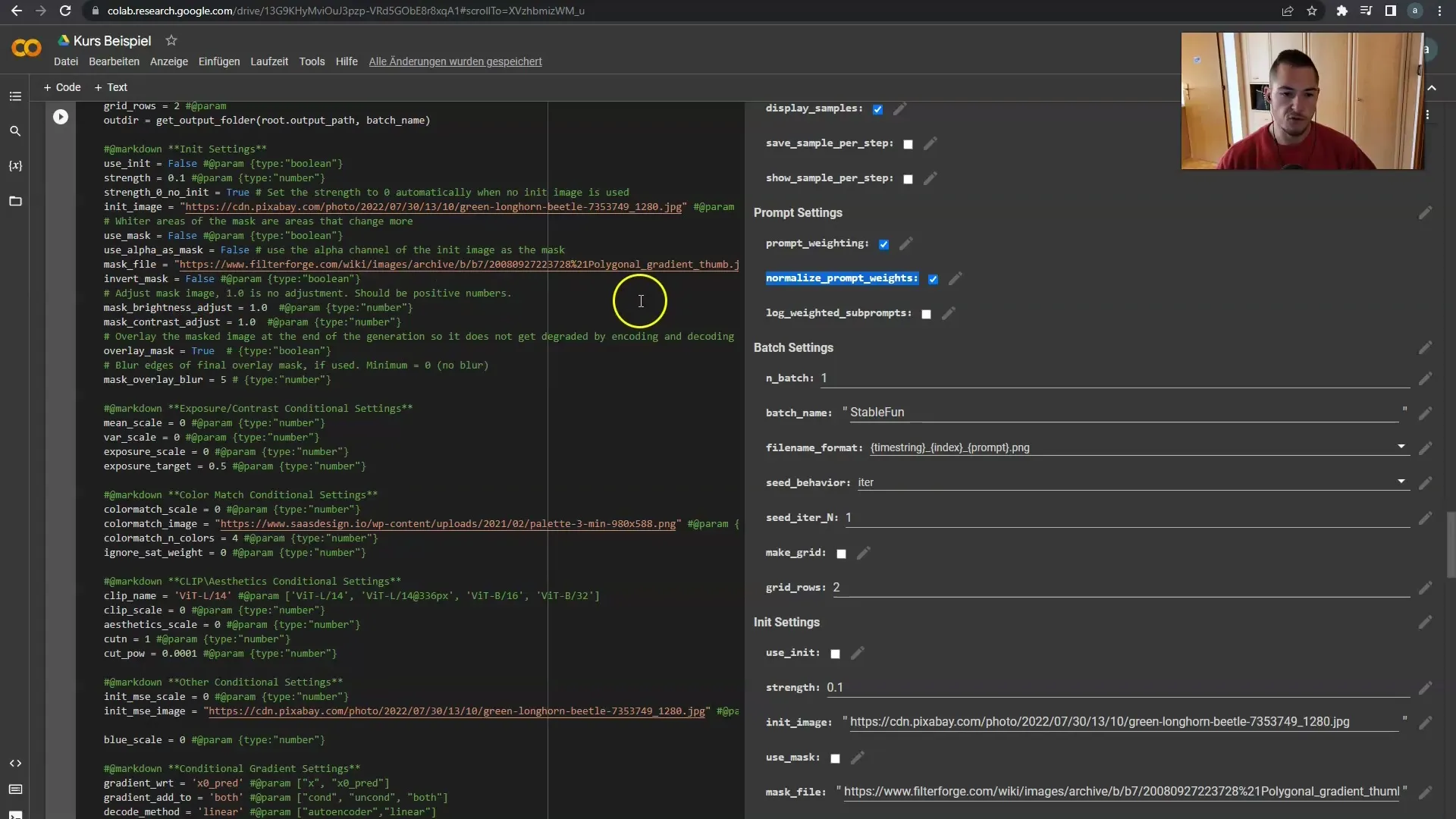Open the browser extensions puzzle icon
1456x819 pixels.
tap(1341, 11)
